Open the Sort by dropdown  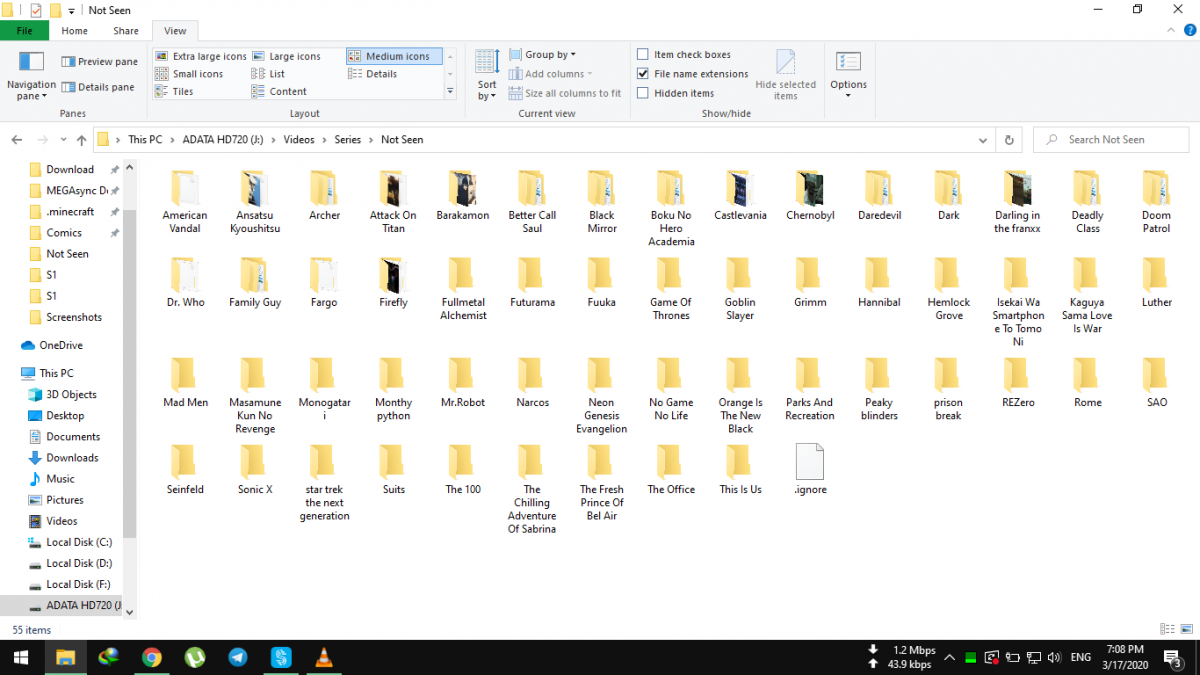coord(487,74)
